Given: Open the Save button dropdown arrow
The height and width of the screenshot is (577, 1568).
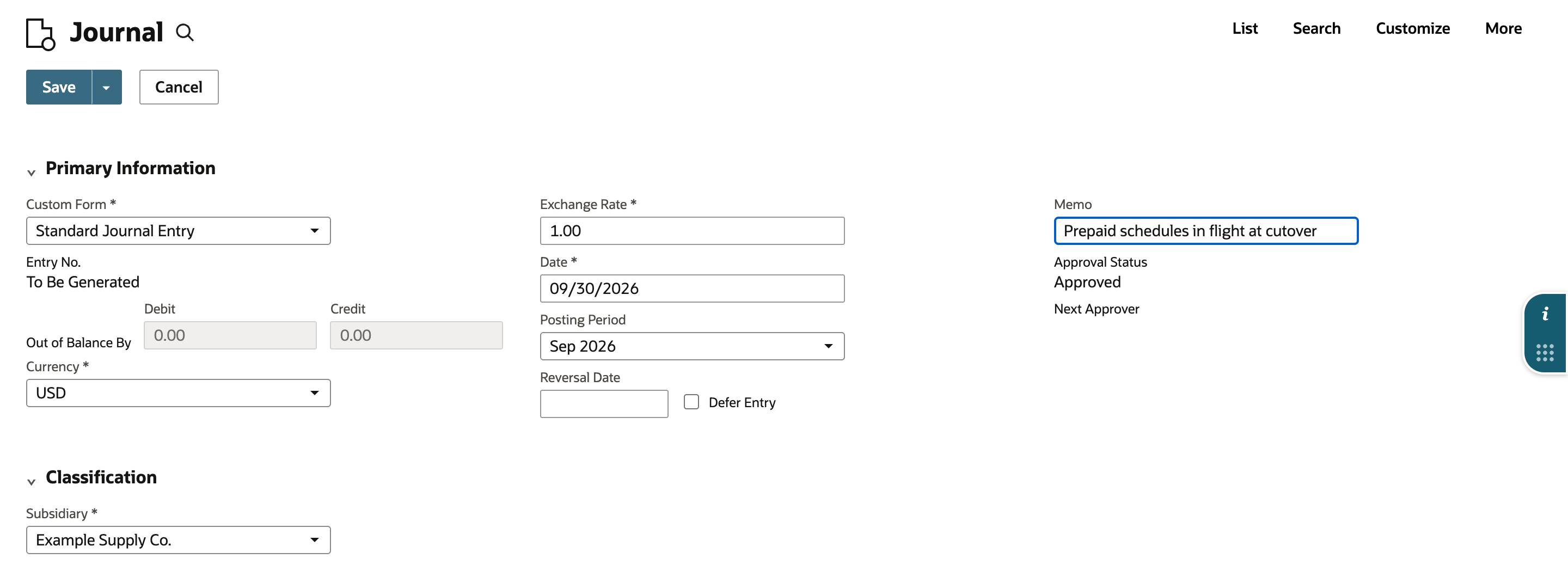Looking at the screenshot, I should (x=107, y=87).
